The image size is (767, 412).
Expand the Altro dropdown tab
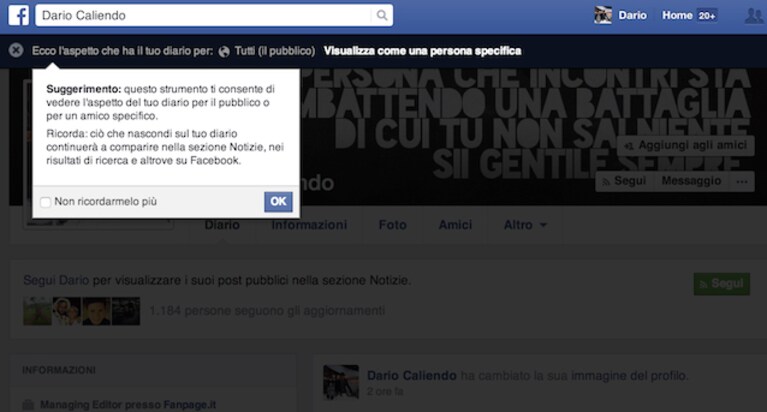(x=525, y=225)
